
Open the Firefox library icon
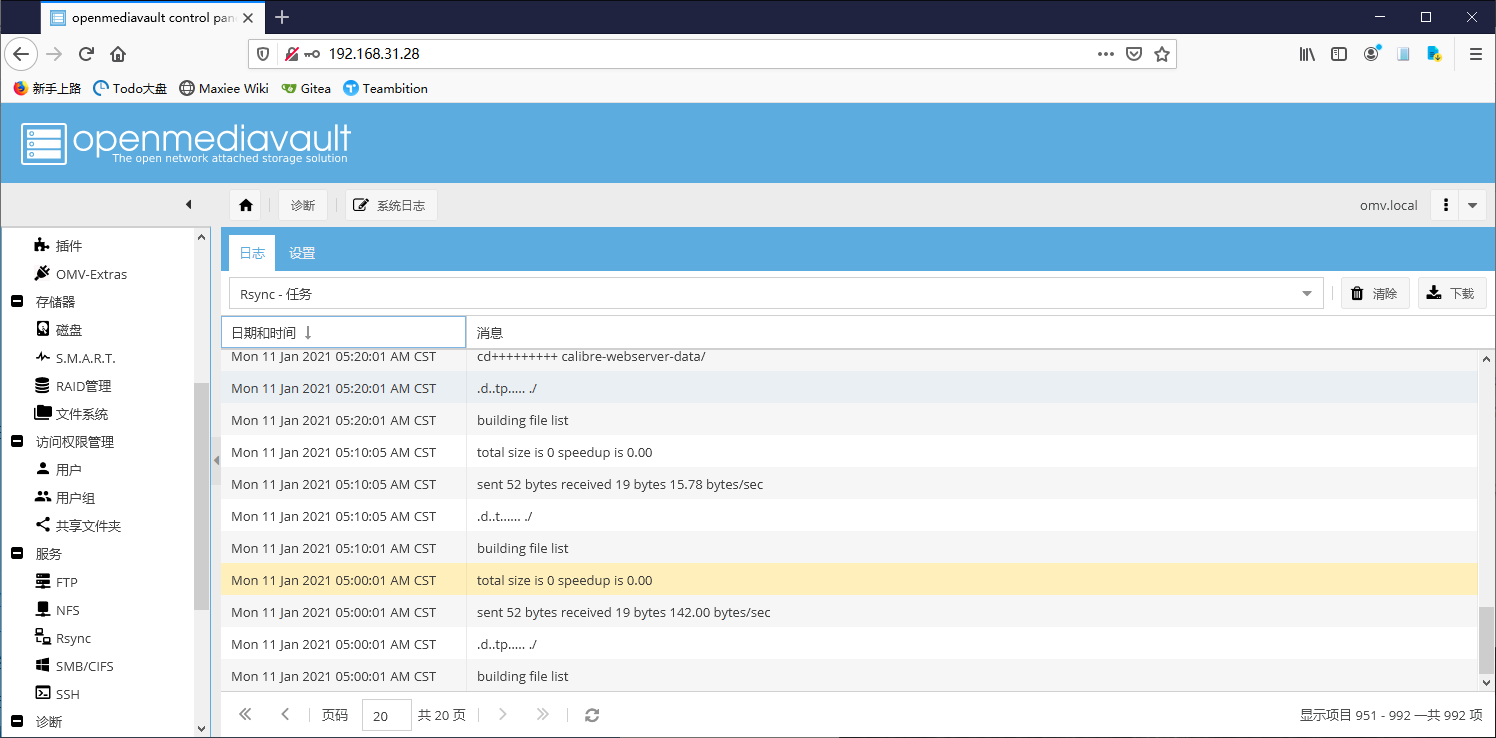click(1306, 54)
